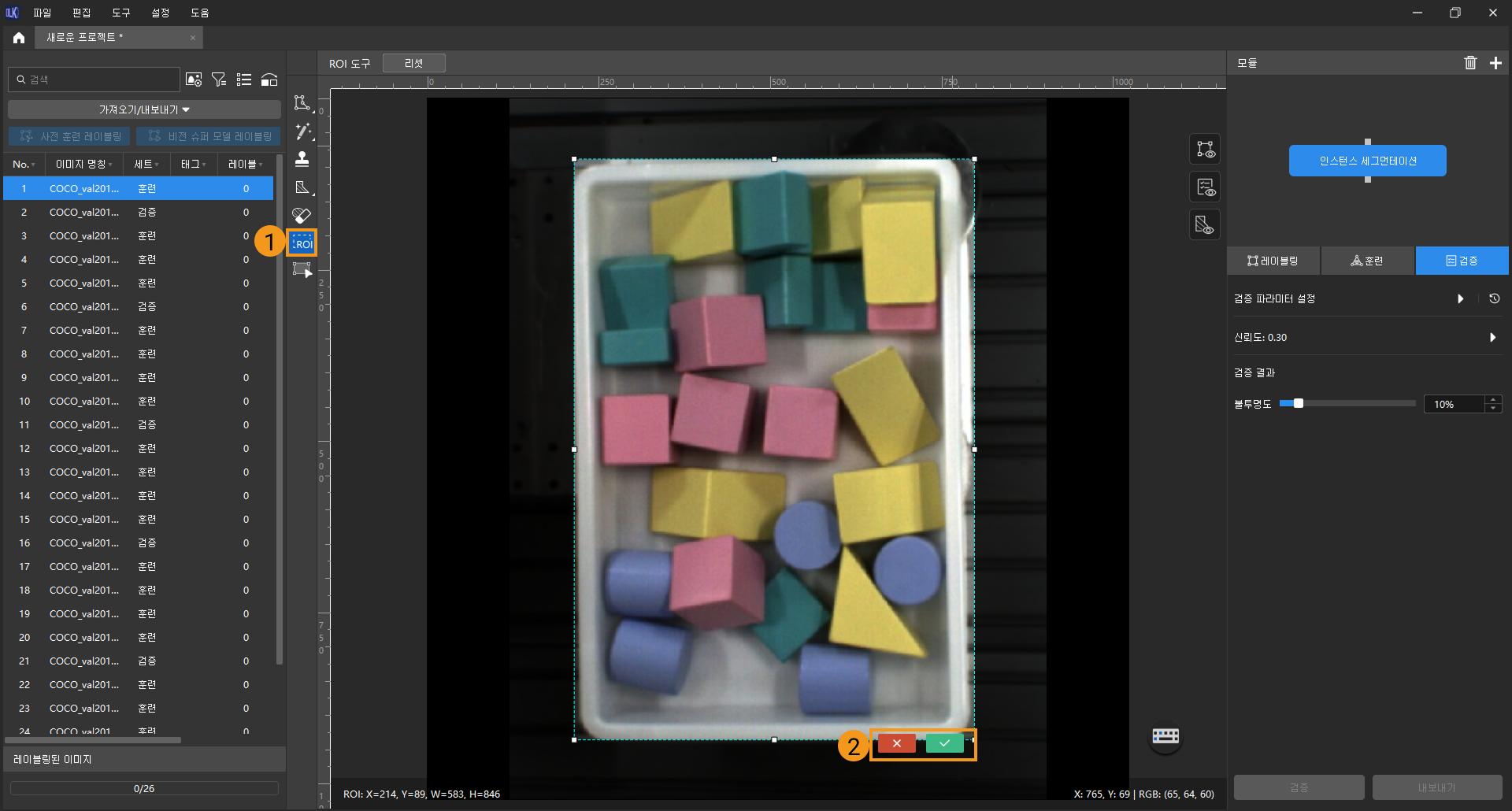Select the stamp template tool
This screenshot has width=1512, height=811.
[302, 160]
